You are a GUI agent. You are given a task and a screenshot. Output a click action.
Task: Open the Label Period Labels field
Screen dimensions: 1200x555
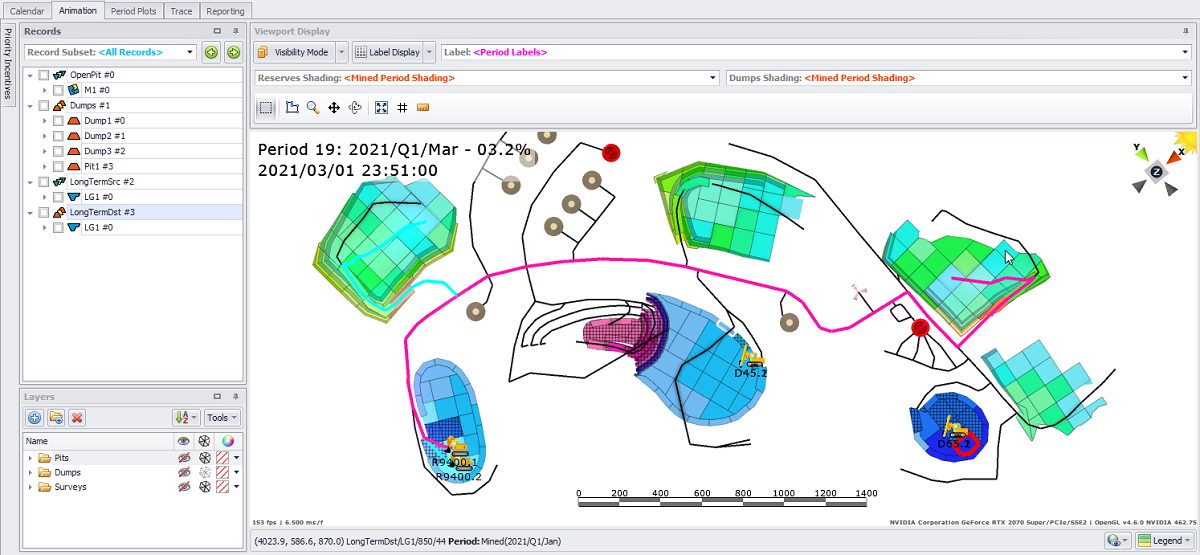(x=816, y=52)
